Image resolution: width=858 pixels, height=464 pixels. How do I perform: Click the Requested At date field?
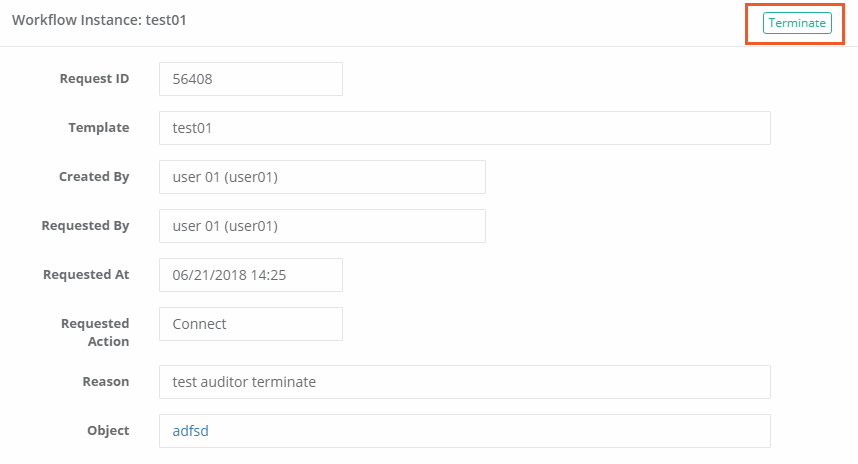coord(250,275)
